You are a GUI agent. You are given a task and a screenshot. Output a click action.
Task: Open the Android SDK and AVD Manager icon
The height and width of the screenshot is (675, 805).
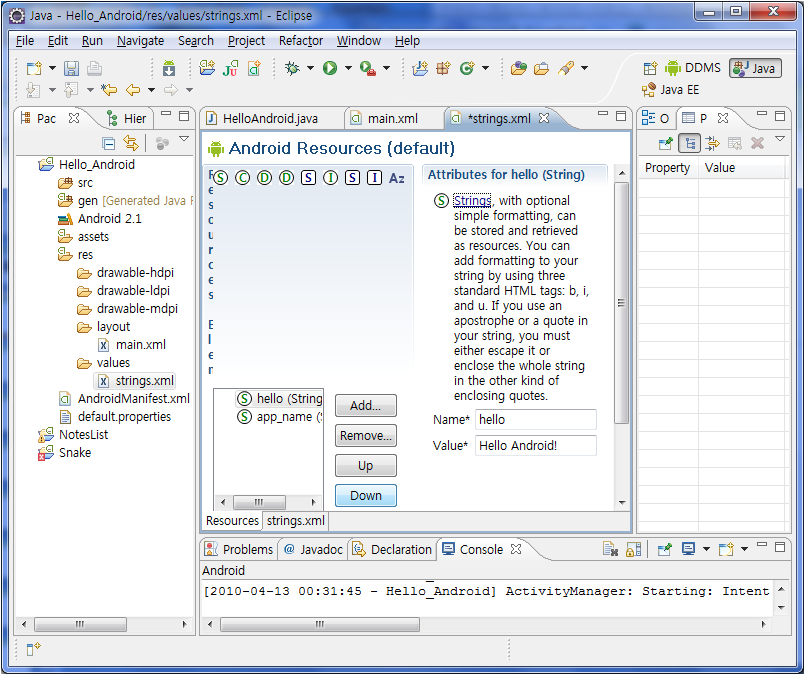click(x=169, y=68)
